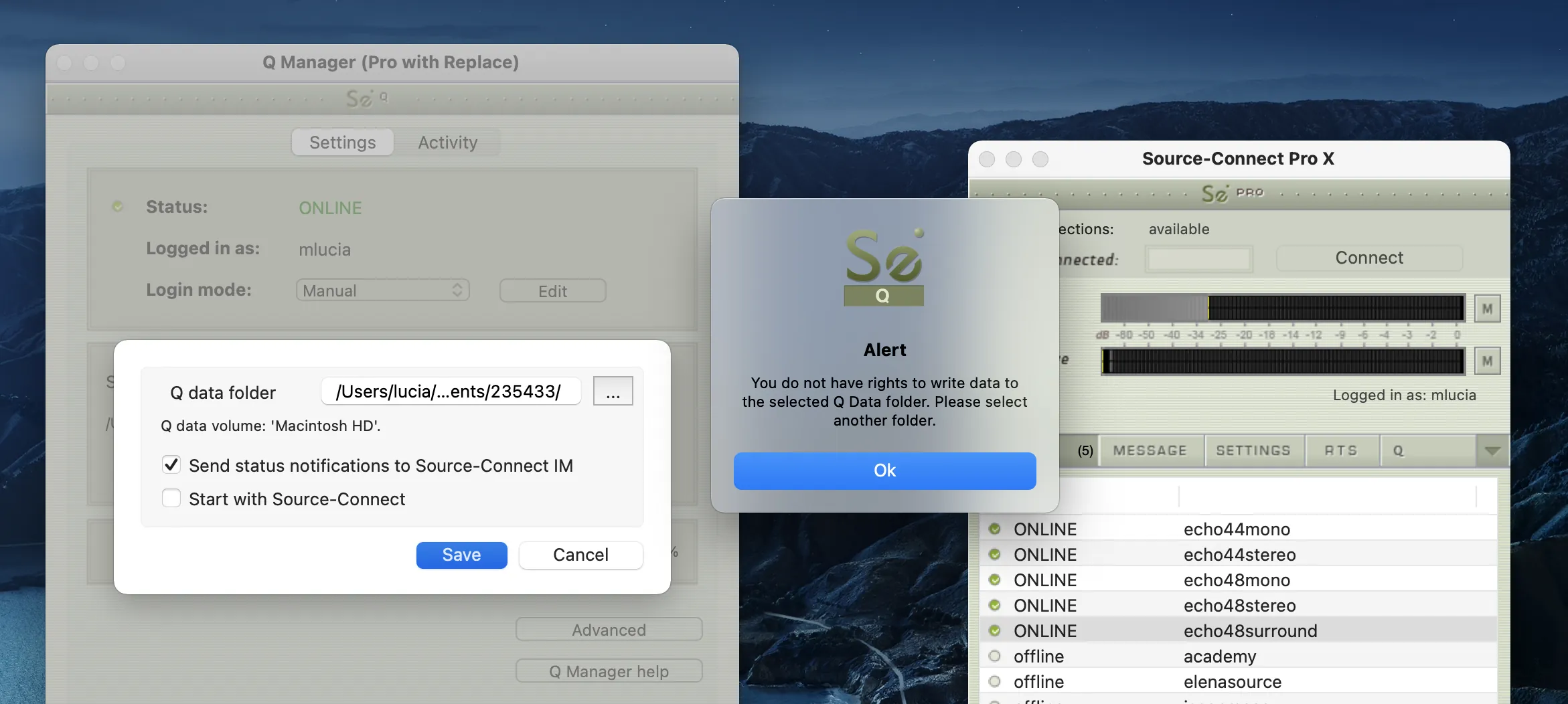Click the Q data folder path field

coord(451,391)
